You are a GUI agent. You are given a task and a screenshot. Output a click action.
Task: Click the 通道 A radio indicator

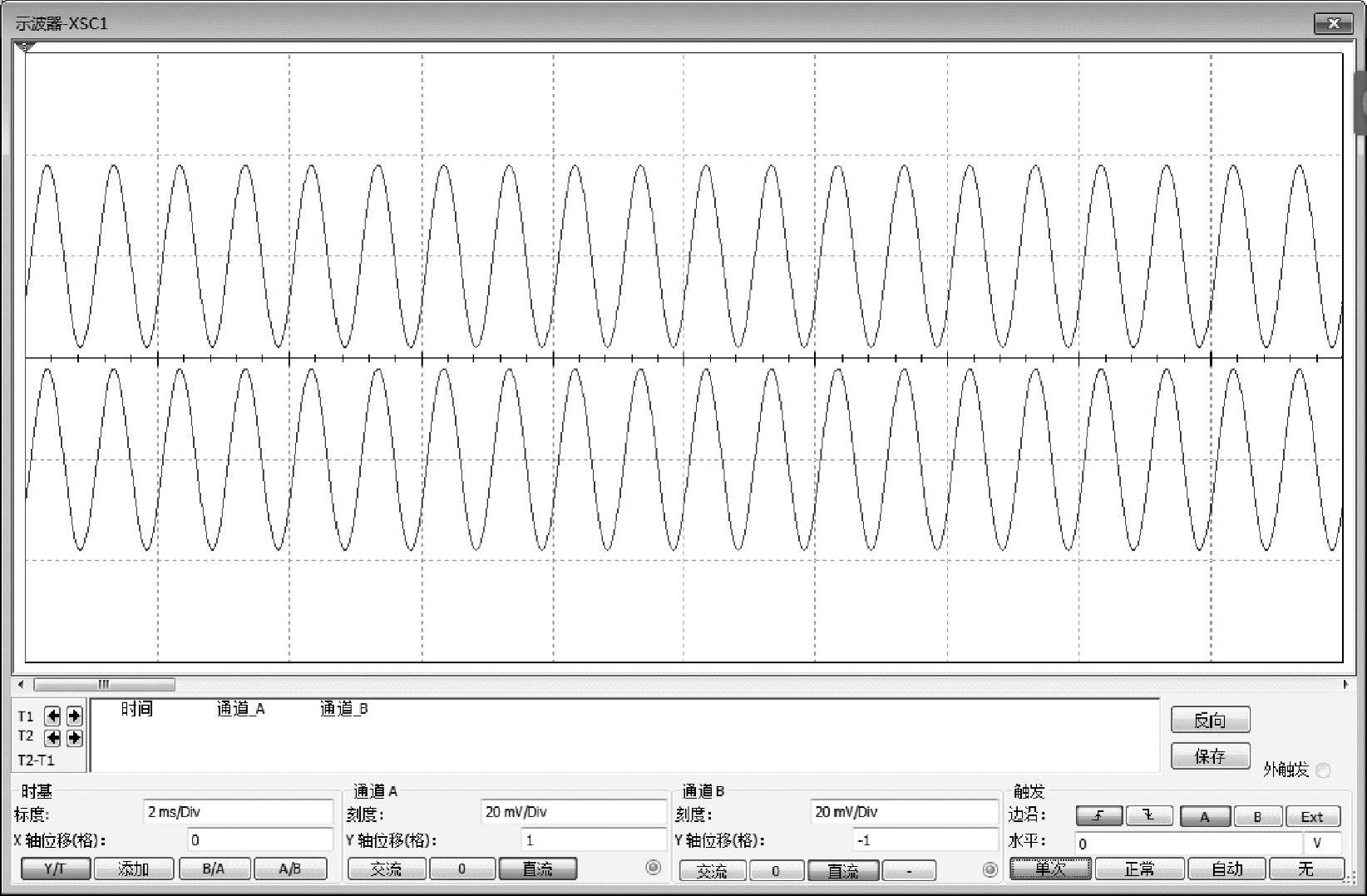tap(654, 868)
